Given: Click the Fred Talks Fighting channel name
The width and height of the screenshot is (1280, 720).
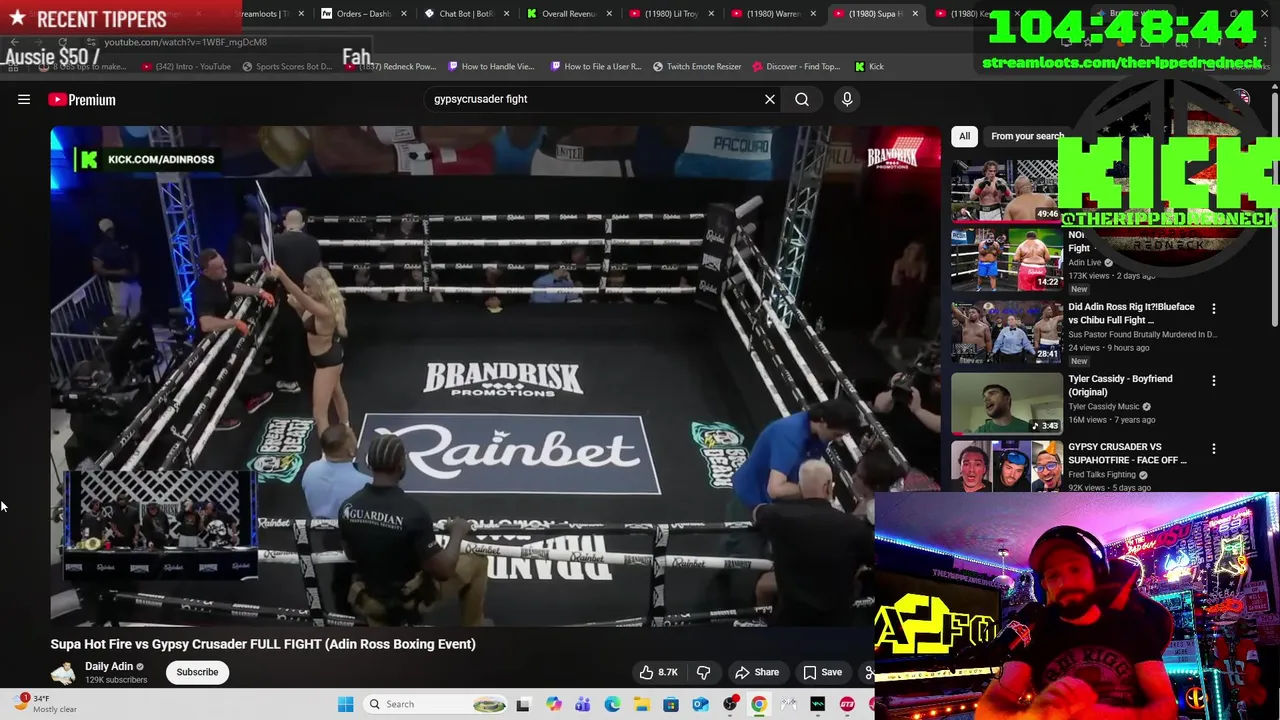Looking at the screenshot, I should click(1102, 475).
